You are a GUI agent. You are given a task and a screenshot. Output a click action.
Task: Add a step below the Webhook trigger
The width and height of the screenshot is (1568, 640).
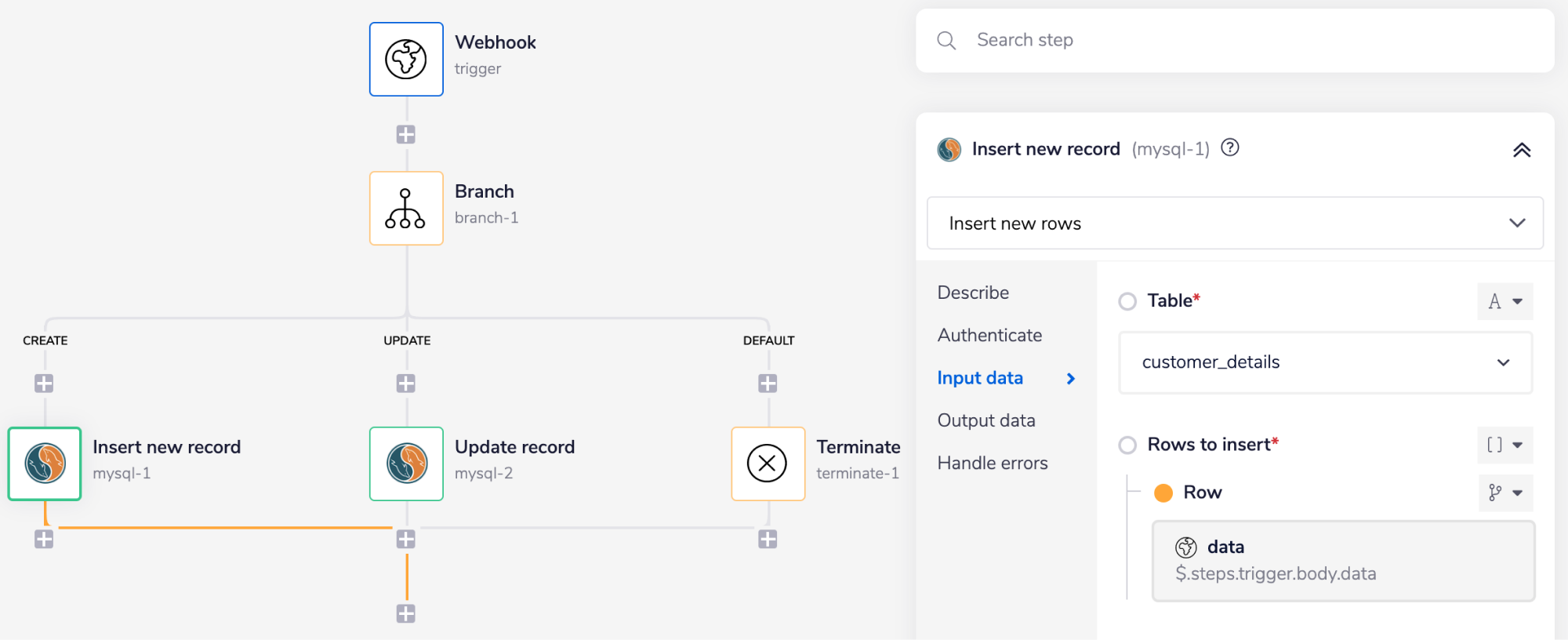pyautogui.click(x=405, y=135)
